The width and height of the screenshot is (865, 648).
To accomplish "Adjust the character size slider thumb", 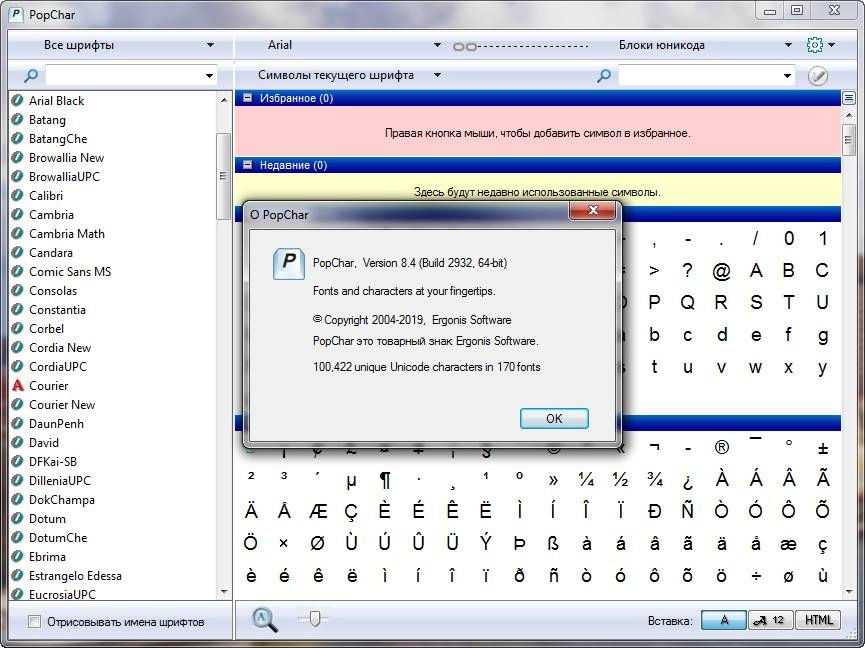I will pos(314,618).
